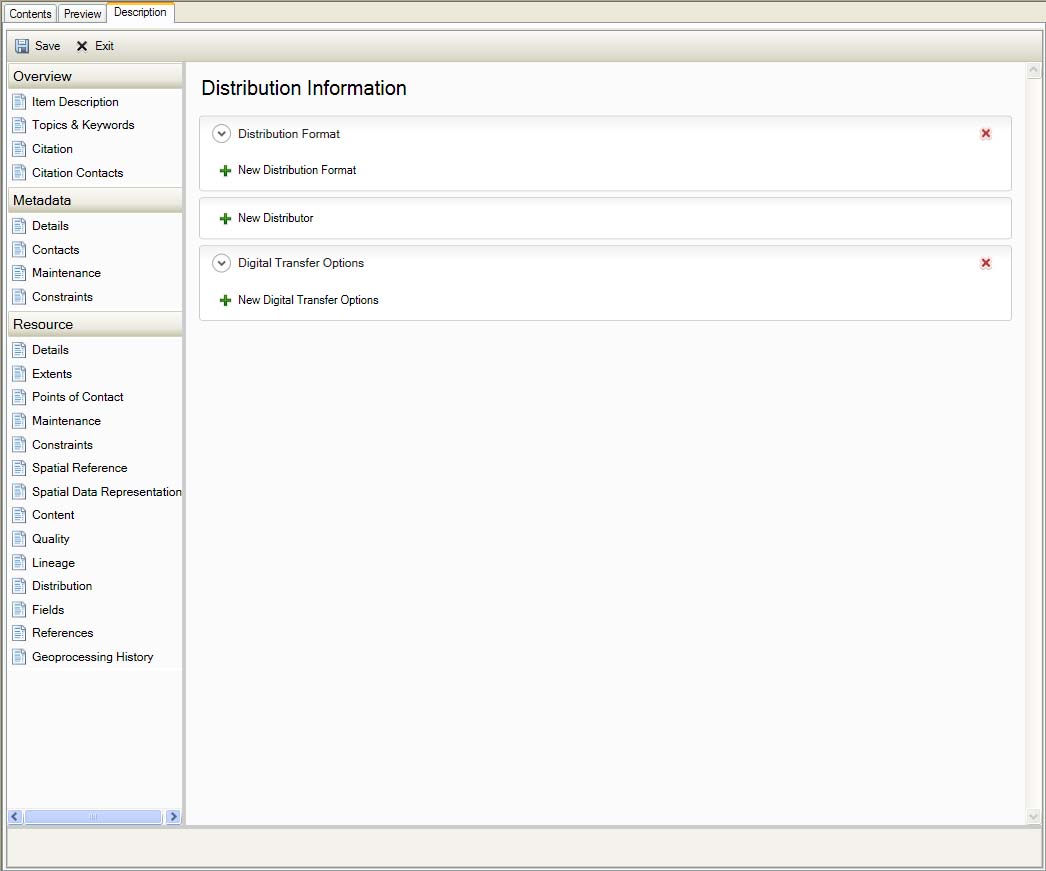Remove the Distribution Format section via red X
This screenshot has width=1046, height=871.
tap(986, 133)
